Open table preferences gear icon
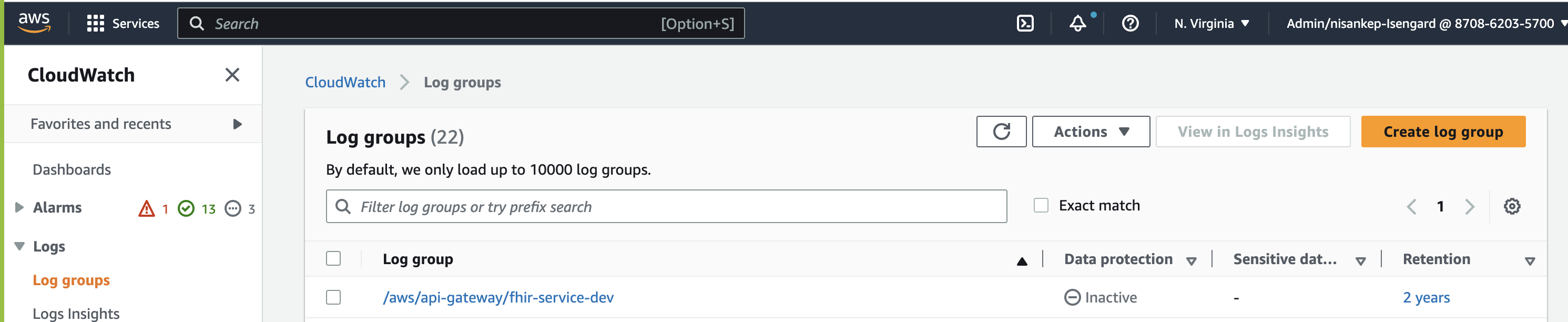Image resolution: width=1568 pixels, height=322 pixels. 1511,206
